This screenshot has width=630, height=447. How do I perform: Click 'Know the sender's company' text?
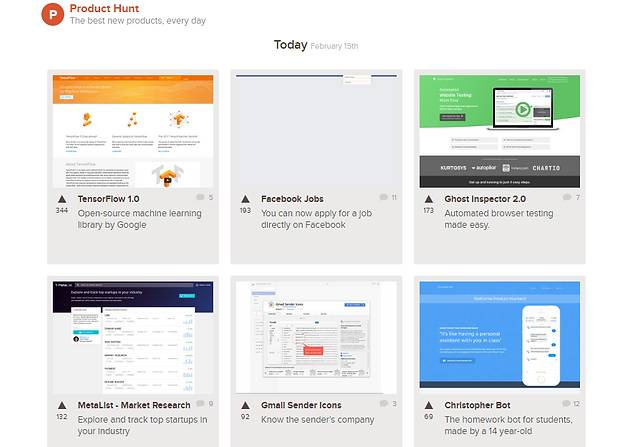[x=318, y=420]
